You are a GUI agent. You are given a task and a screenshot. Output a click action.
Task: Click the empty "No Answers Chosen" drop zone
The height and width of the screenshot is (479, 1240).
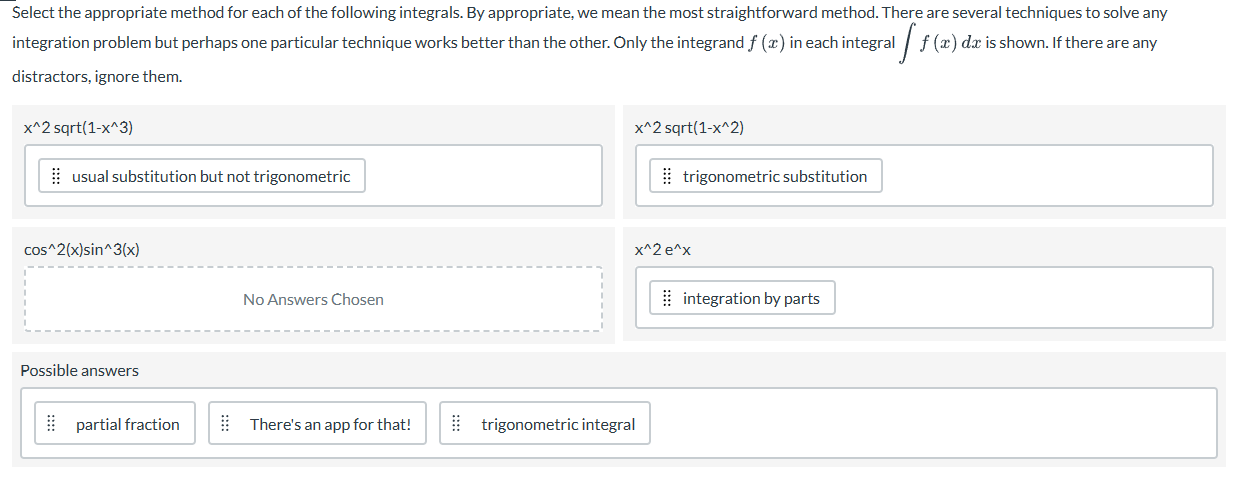tap(313, 299)
